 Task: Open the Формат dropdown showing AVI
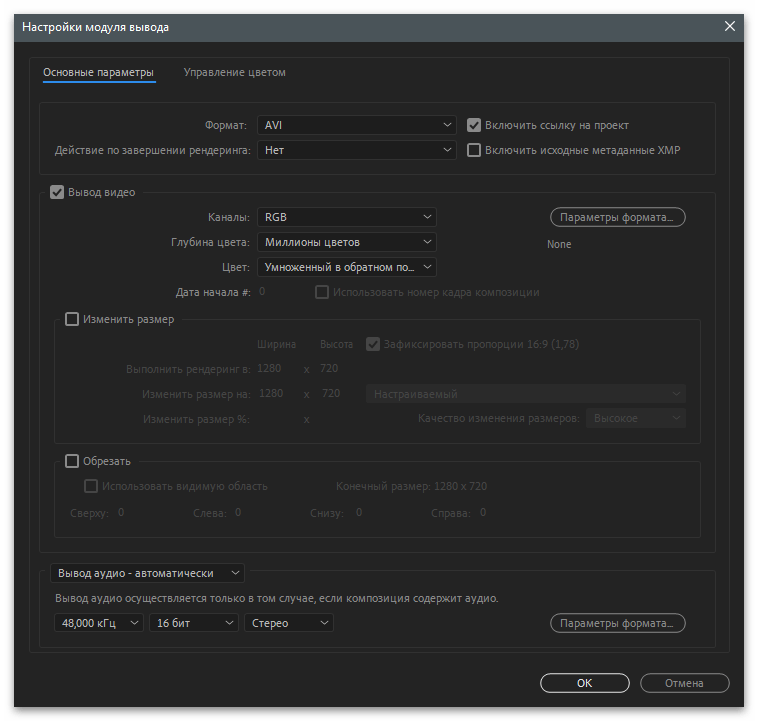357,125
